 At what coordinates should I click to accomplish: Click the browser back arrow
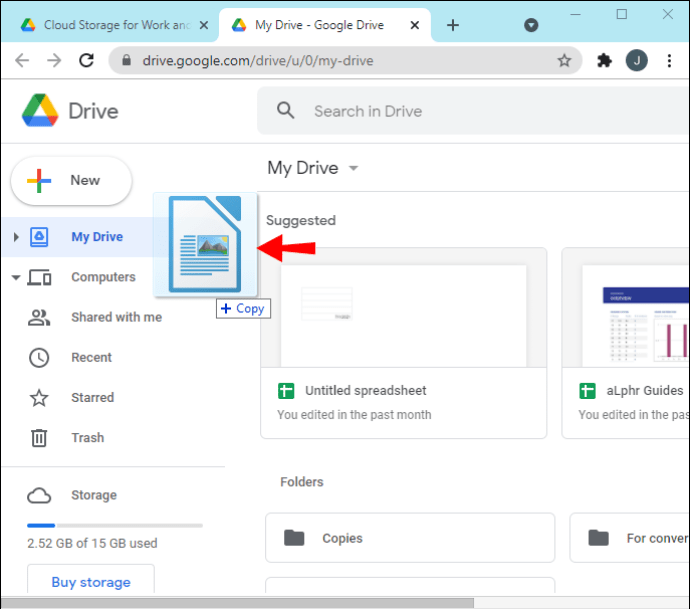click(22, 60)
